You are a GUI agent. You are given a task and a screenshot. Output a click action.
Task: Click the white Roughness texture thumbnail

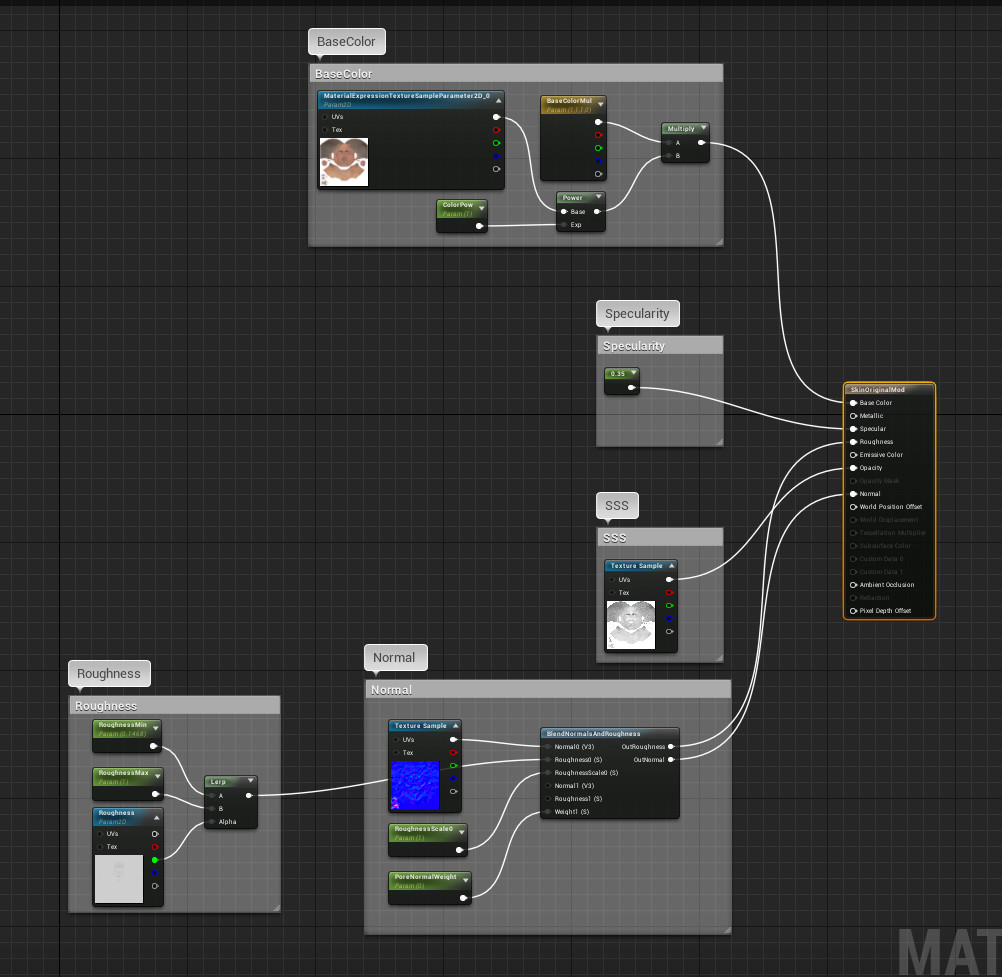[119, 879]
